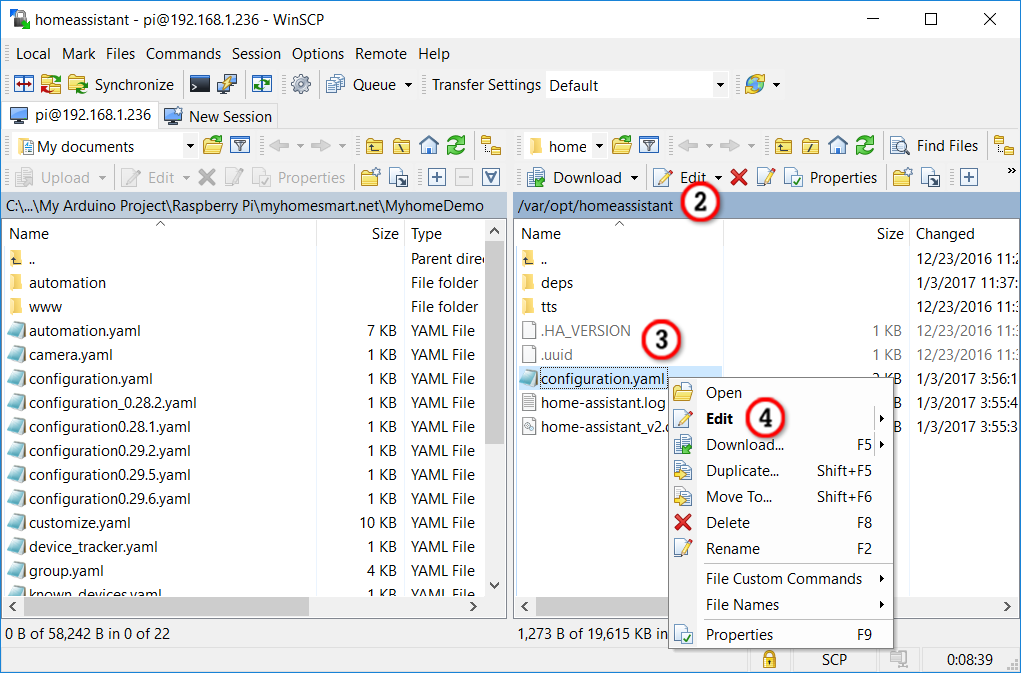Click the Compare Directories toolbar icon
Viewport: 1021px width, 673px height.
[24, 85]
